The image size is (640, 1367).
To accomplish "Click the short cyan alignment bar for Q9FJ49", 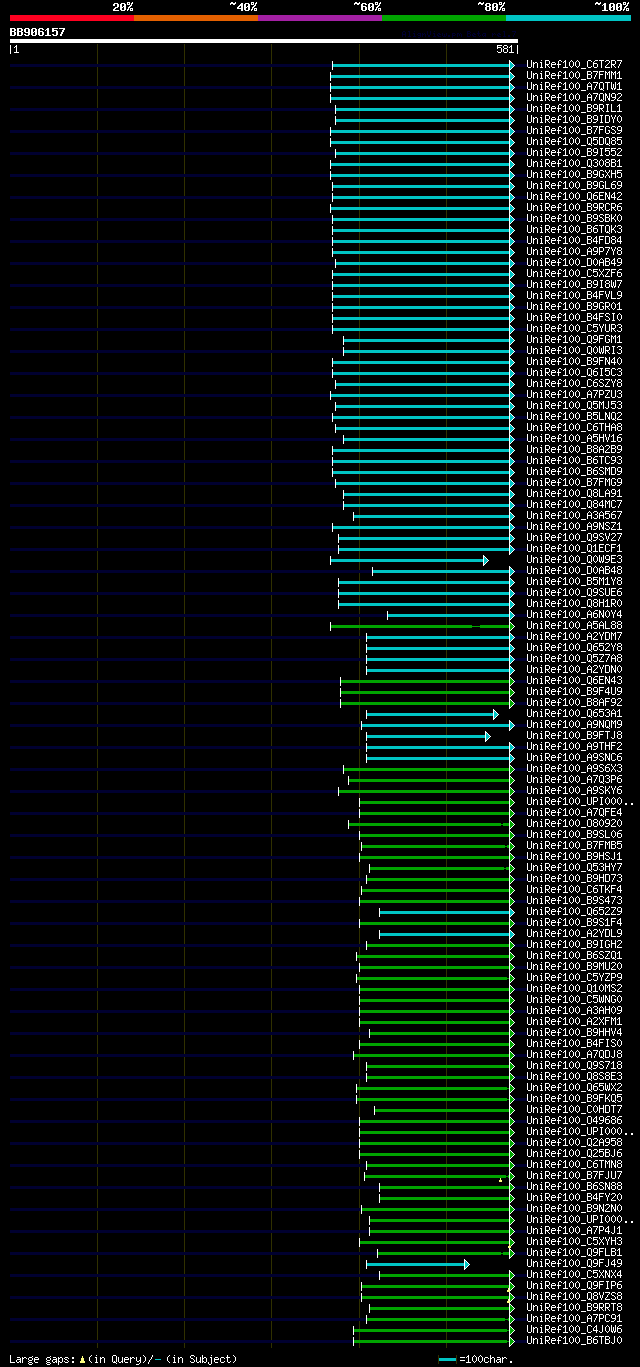I will tap(417, 1264).
